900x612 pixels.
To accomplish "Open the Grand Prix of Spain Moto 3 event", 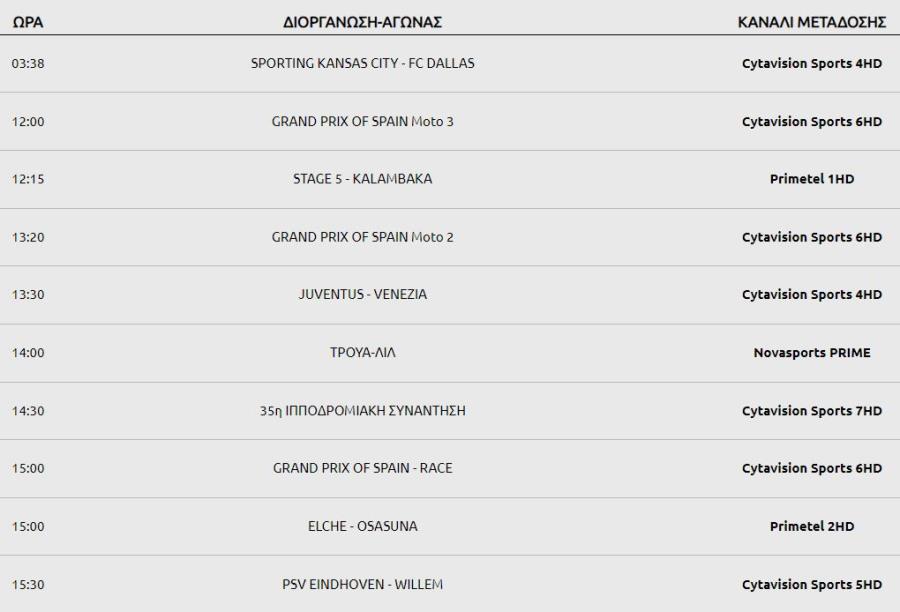I will click(363, 122).
